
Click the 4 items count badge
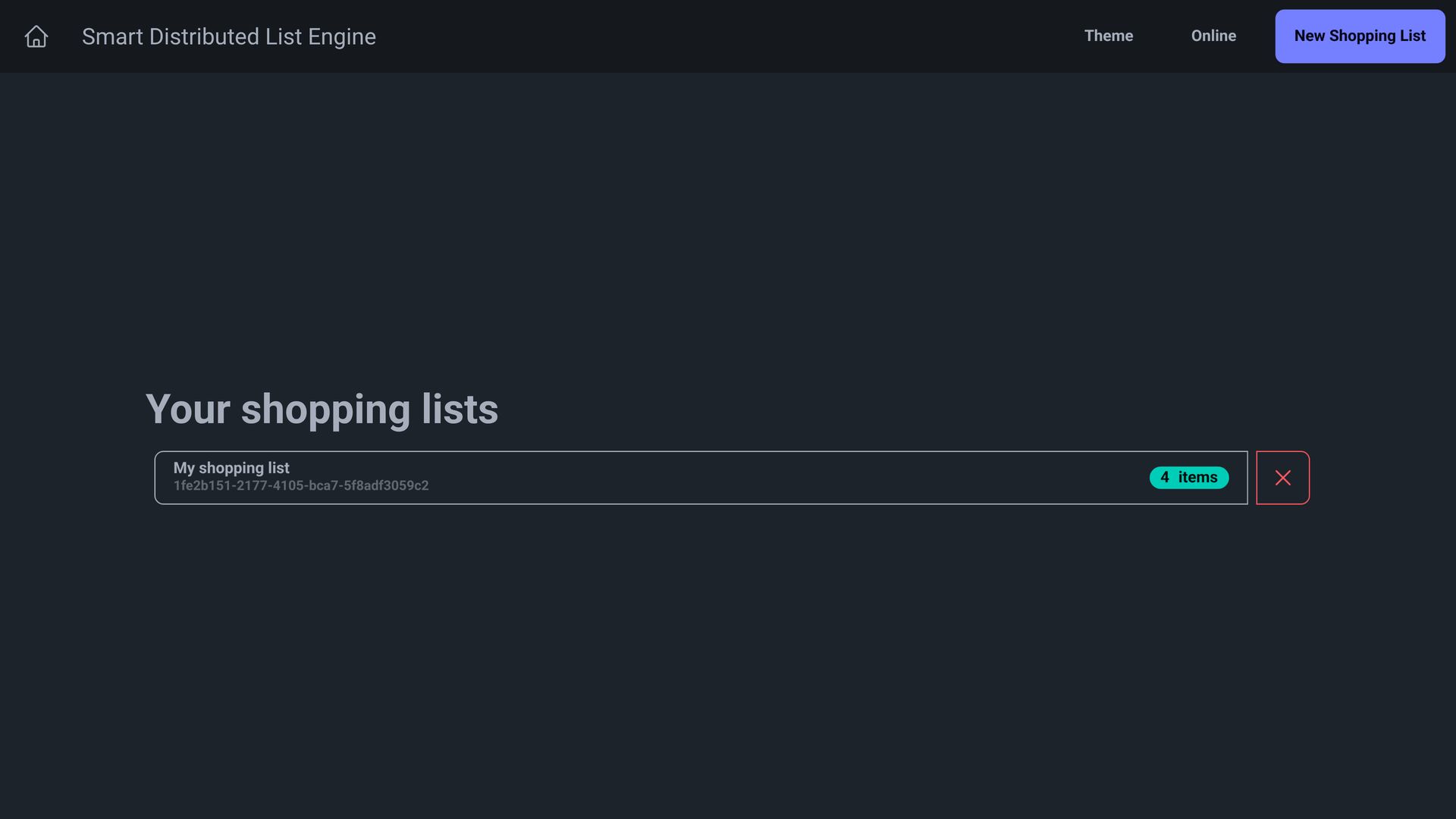coord(1188,478)
